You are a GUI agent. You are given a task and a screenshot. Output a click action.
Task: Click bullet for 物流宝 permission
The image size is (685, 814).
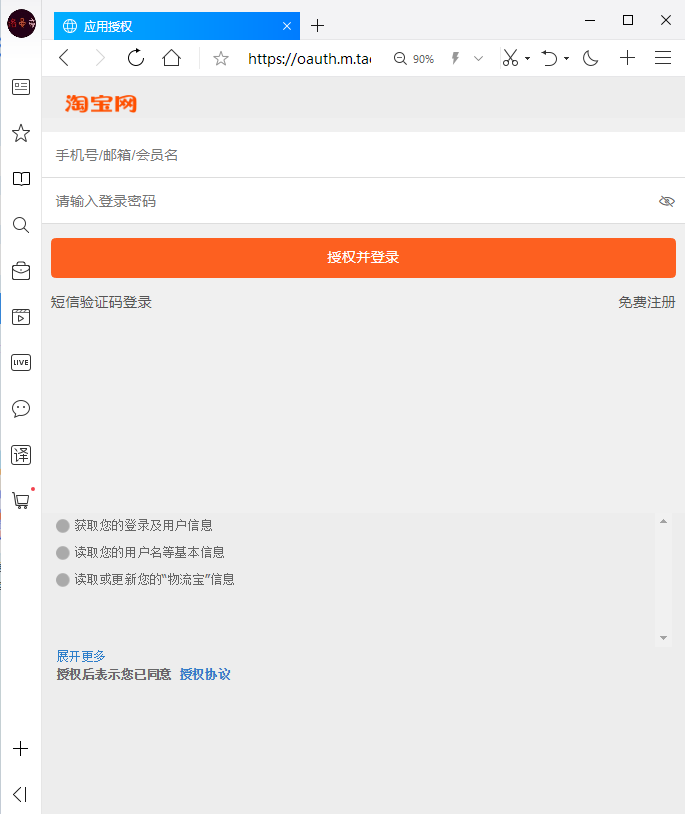pos(63,580)
